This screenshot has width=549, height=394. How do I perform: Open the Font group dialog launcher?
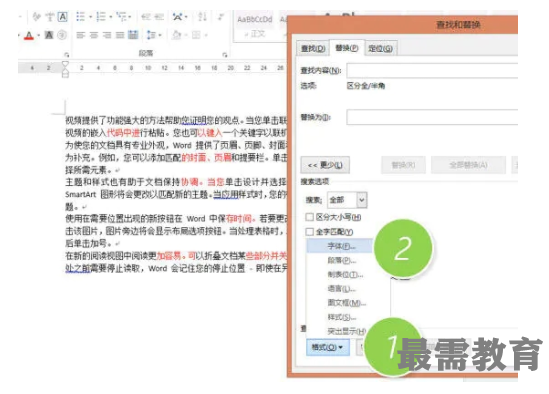(67, 55)
